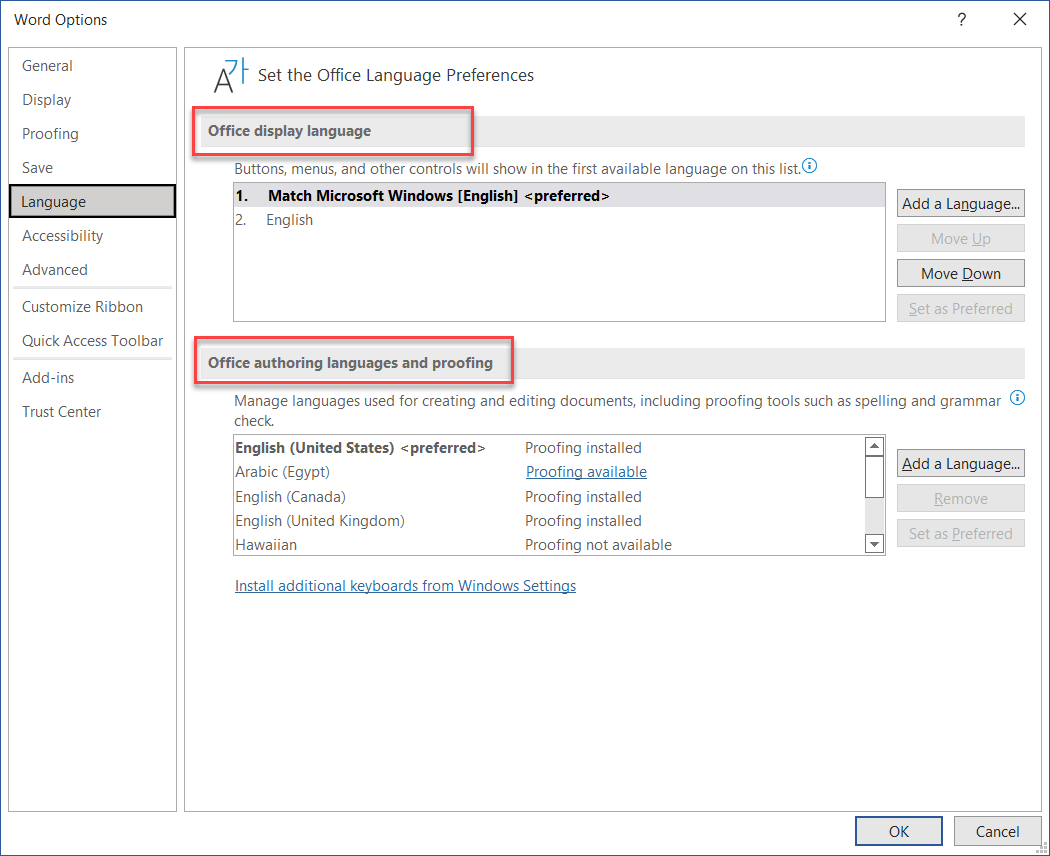Open the Display options category
The width and height of the screenshot is (1050, 856).
point(92,100)
